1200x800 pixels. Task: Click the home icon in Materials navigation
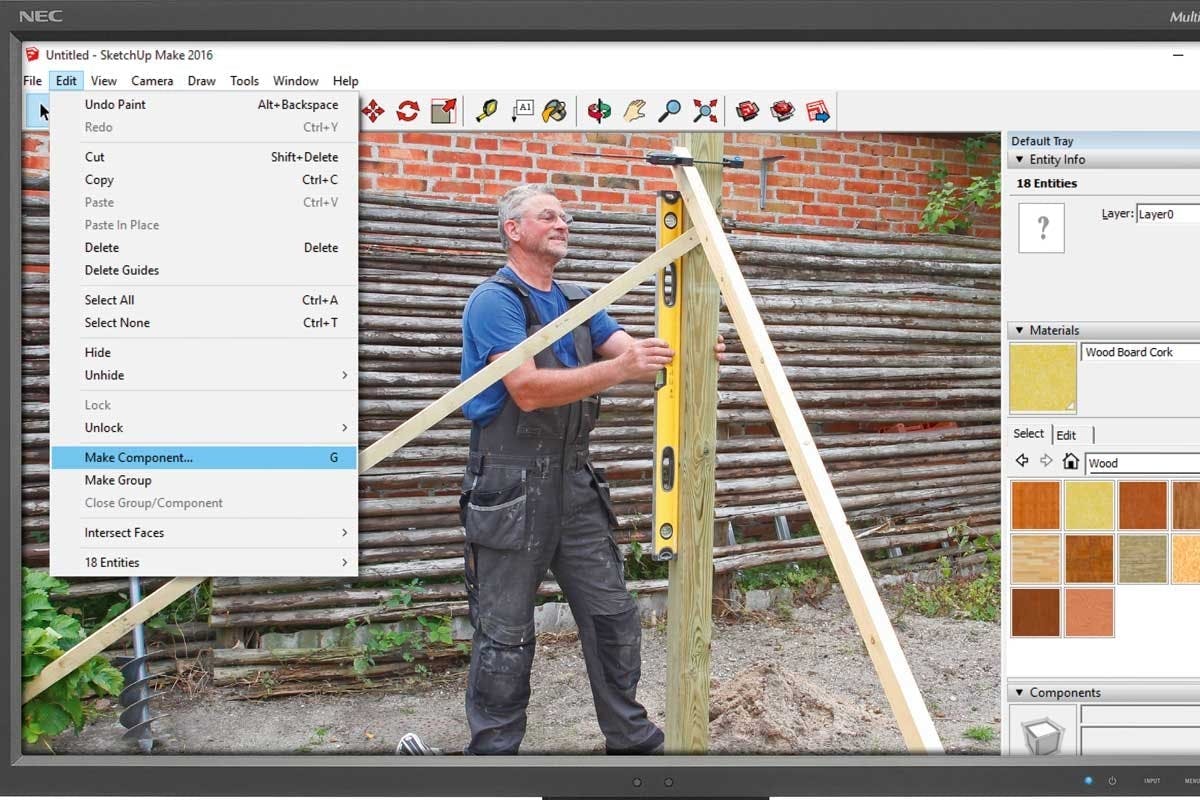point(1069,463)
